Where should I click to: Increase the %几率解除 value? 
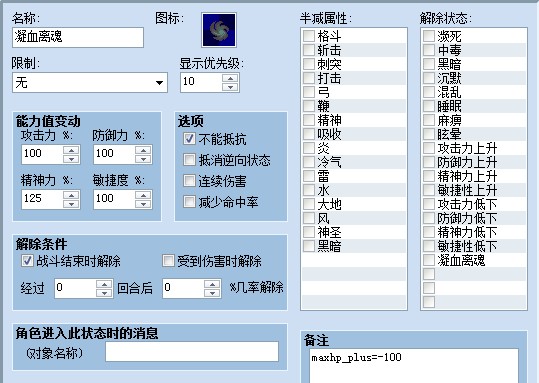click(212, 284)
